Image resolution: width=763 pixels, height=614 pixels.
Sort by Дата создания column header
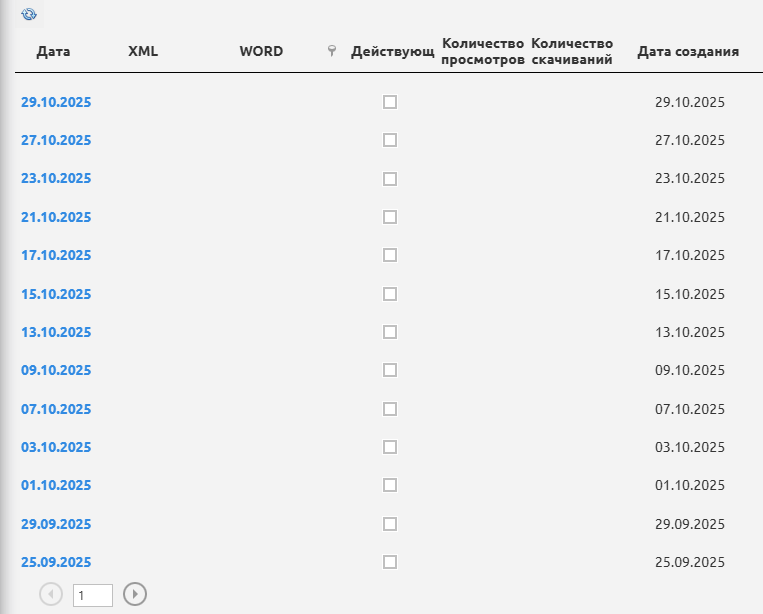(688, 51)
